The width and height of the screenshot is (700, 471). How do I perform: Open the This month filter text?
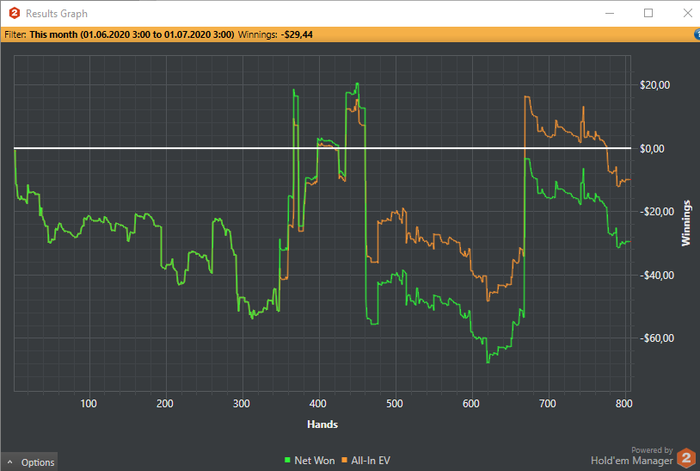[x=132, y=34]
